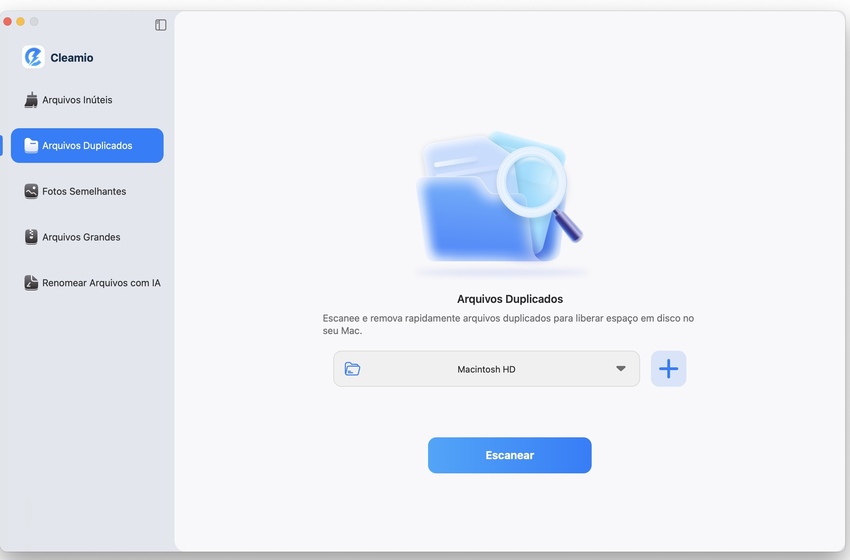Image resolution: width=850 pixels, height=560 pixels.
Task: Start scan with the Escanear button
Action: point(510,455)
